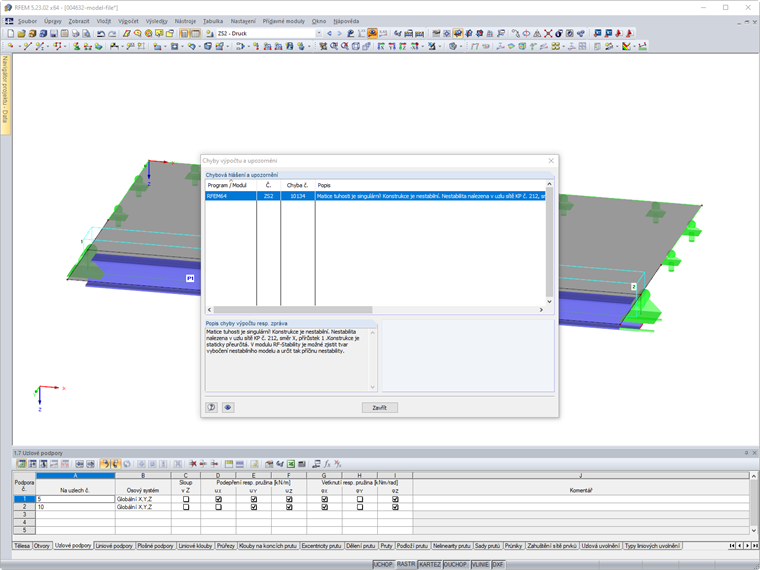Click the fx with red X icon in table toolbar
Screen dimensions: 760x570
pos(338,464)
